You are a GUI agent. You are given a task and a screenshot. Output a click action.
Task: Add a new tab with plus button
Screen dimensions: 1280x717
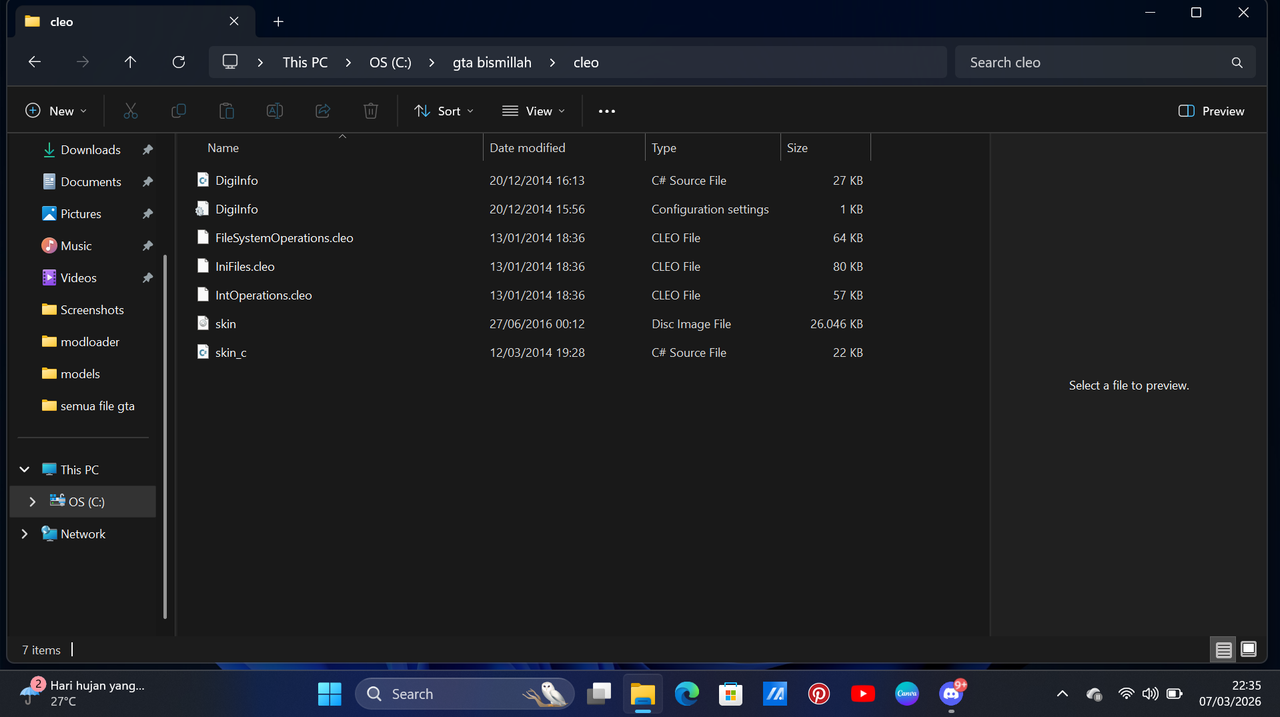(x=278, y=21)
